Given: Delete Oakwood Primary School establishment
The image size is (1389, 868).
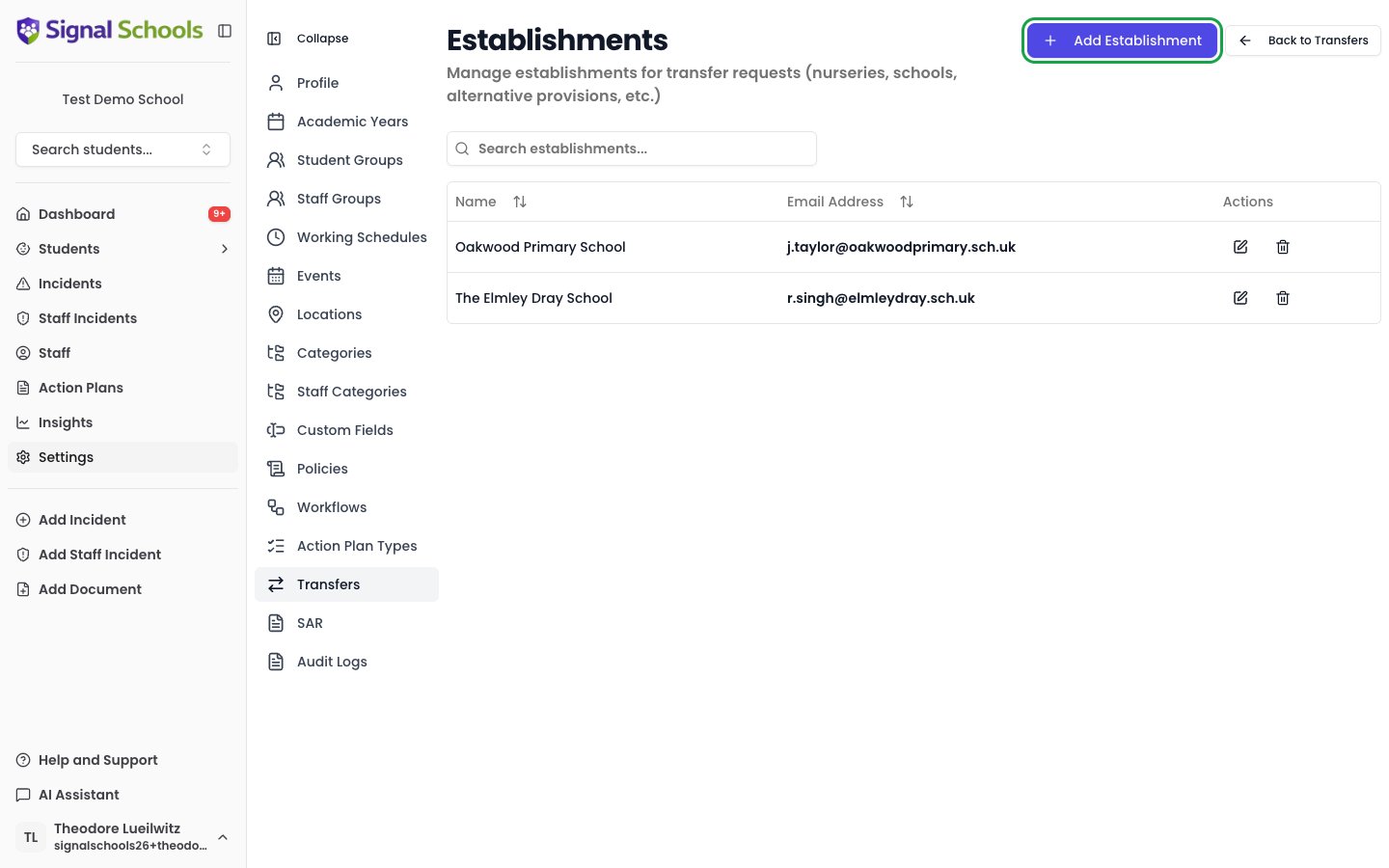Looking at the screenshot, I should 1283,247.
